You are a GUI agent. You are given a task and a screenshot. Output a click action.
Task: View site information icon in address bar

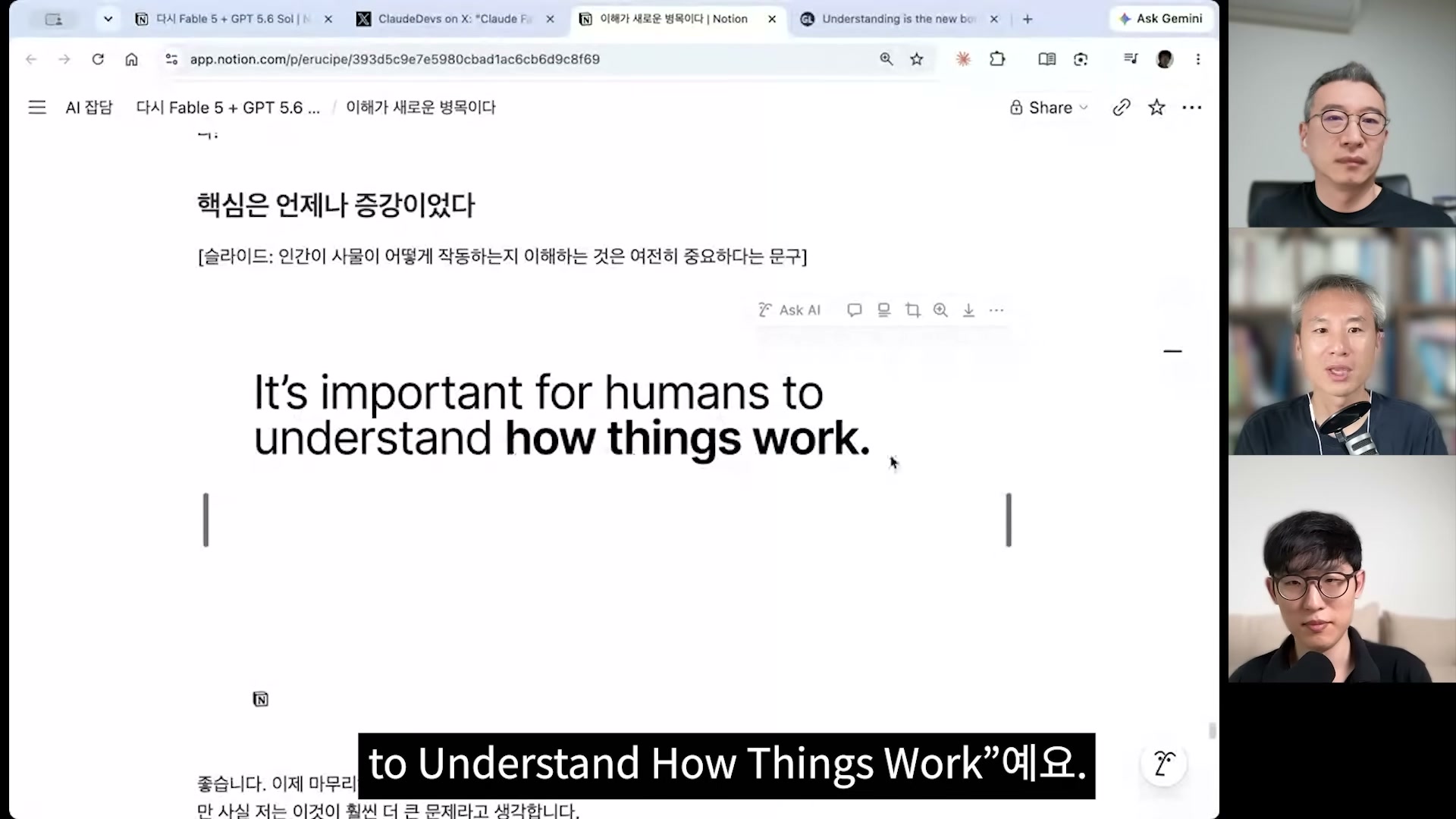click(171, 59)
